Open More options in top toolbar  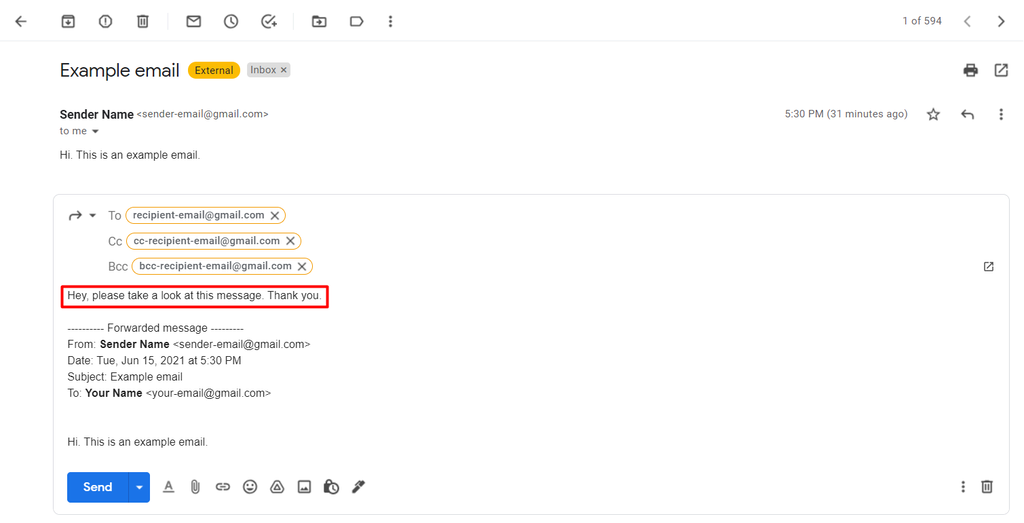tap(391, 22)
